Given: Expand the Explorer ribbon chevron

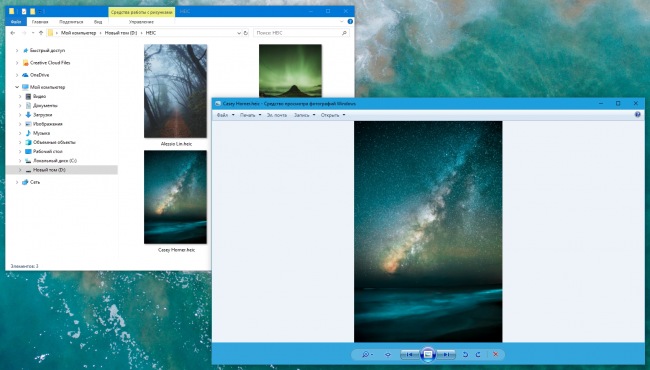Looking at the screenshot, I should click(342, 22).
